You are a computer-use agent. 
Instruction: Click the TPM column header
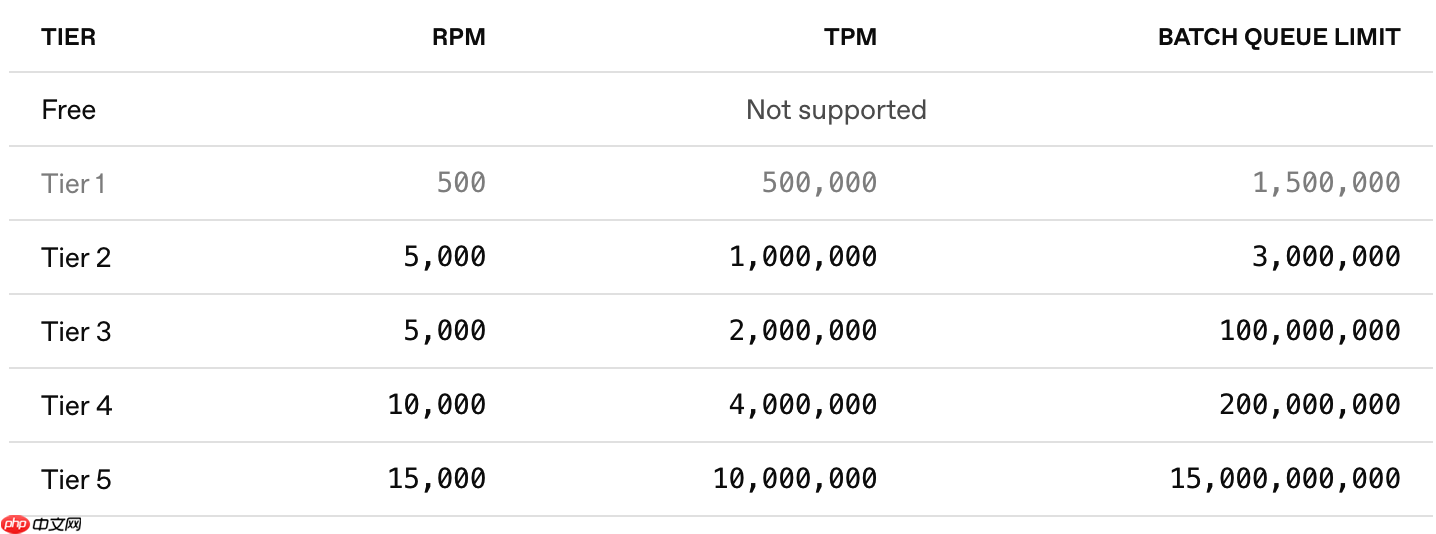click(x=850, y=38)
